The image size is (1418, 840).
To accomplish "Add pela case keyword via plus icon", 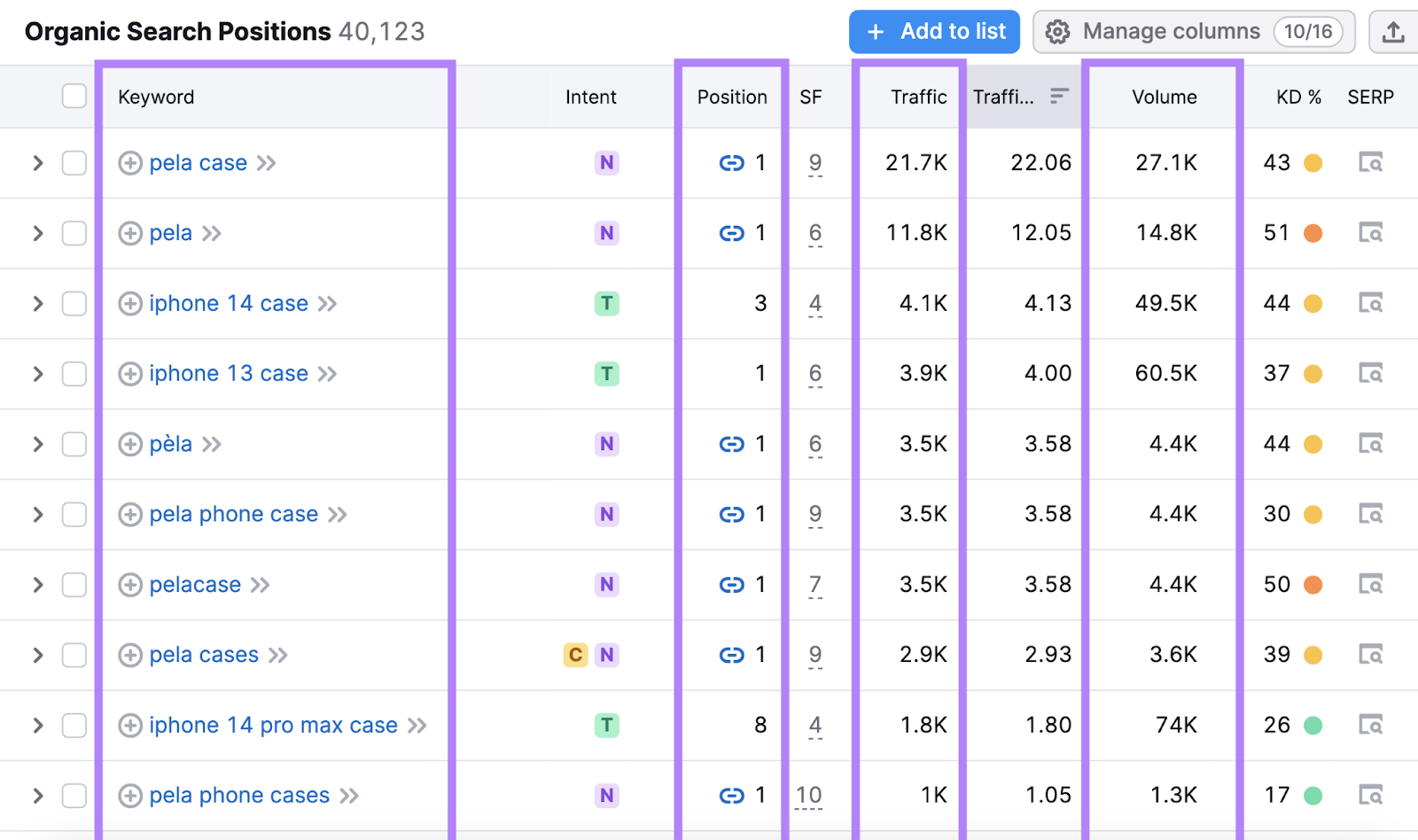I will tap(130, 163).
